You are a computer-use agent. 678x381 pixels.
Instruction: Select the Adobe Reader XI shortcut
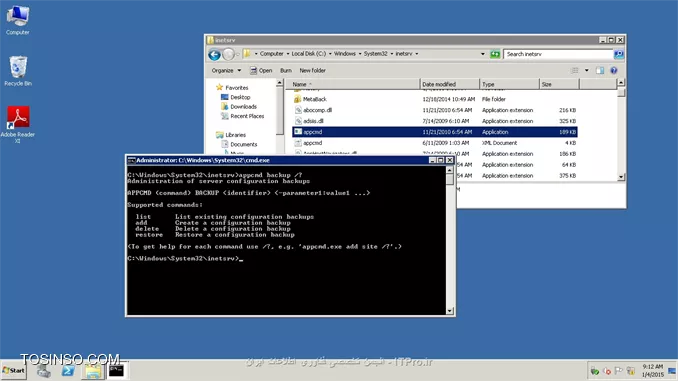click(x=18, y=125)
